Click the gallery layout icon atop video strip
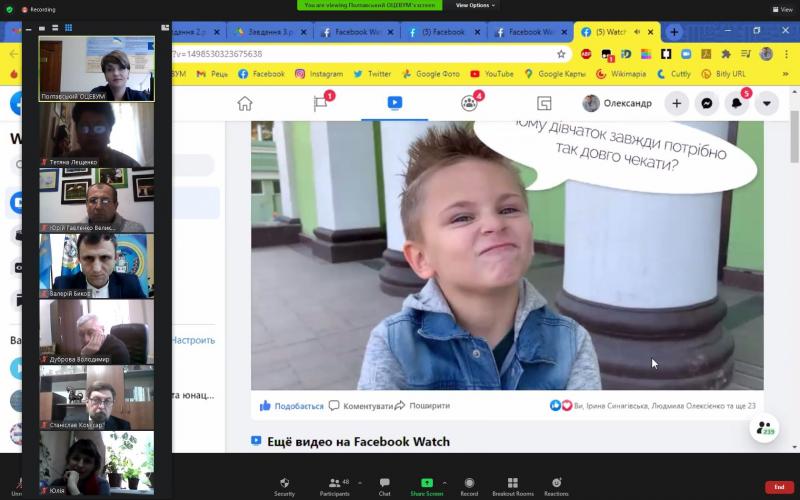This screenshot has width=800, height=500. 165,28
